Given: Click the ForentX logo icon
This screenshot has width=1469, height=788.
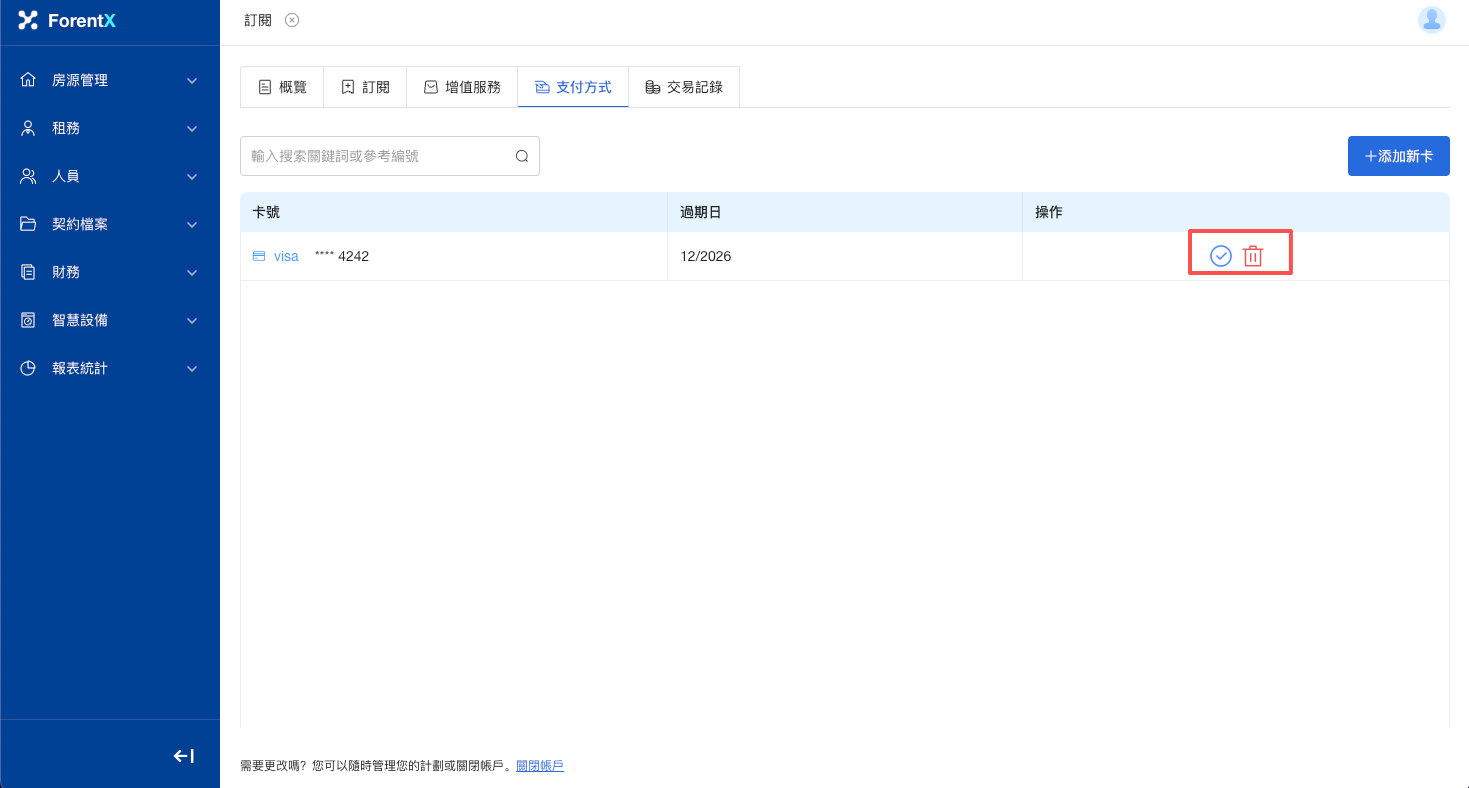Looking at the screenshot, I should [x=28, y=20].
